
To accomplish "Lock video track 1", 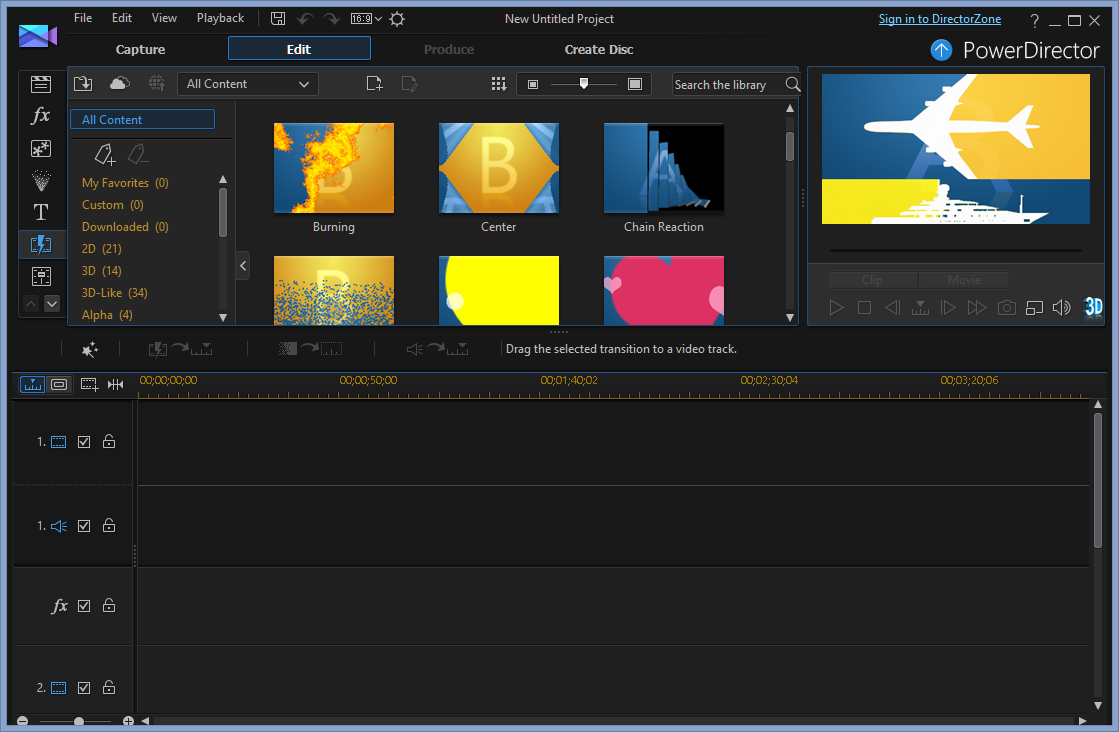I will click(108, 441).
